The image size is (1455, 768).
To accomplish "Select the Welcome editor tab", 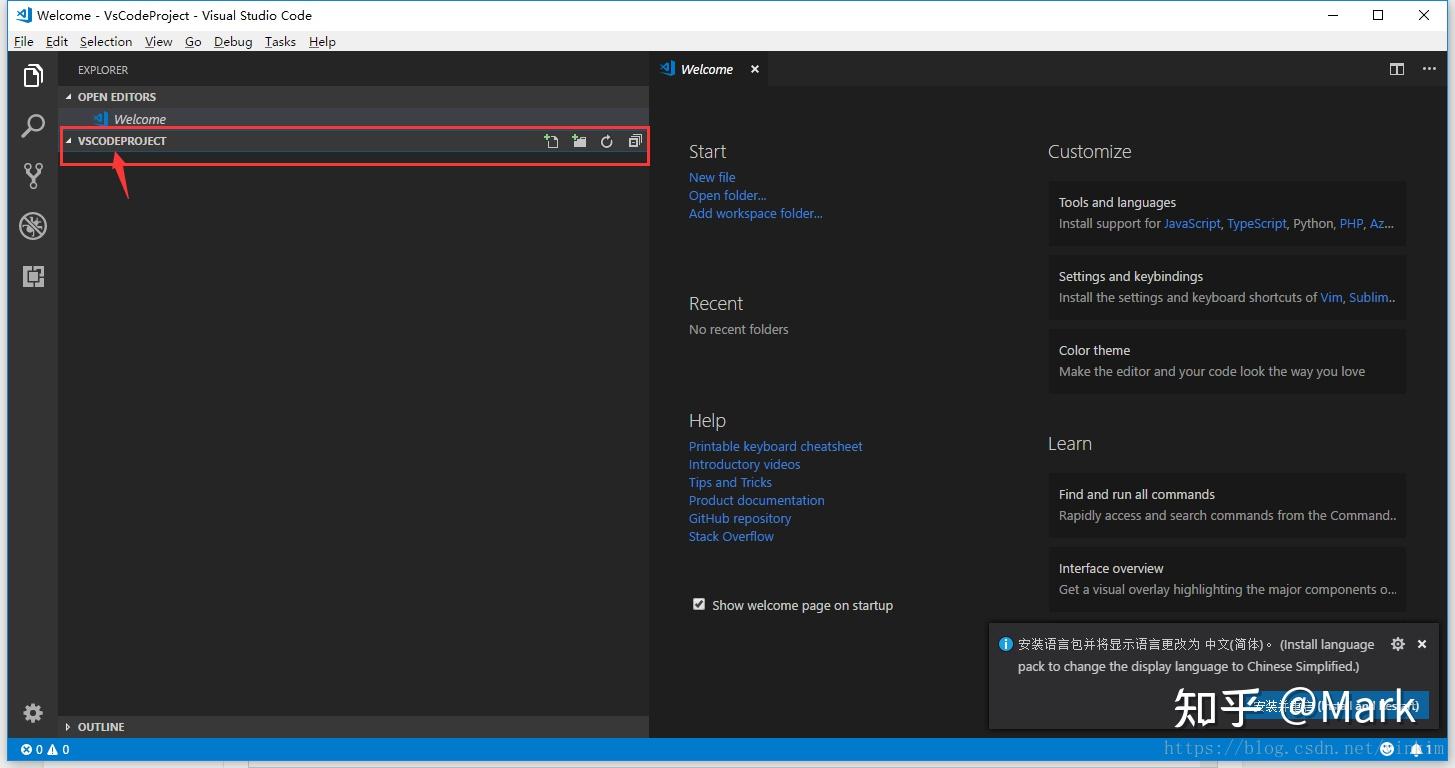I will click(x=708, y=69).
